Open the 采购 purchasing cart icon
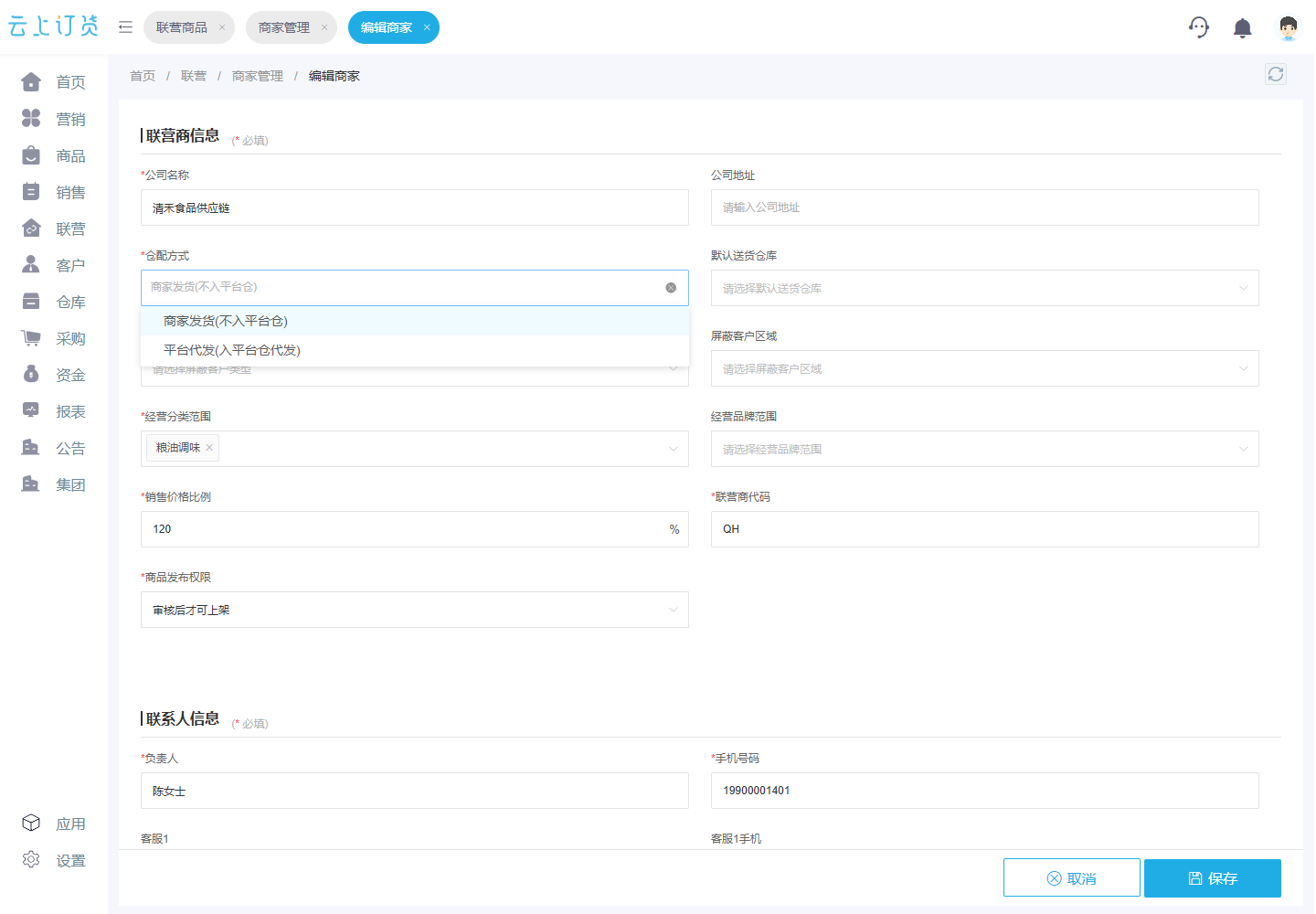 click(31, 338)
